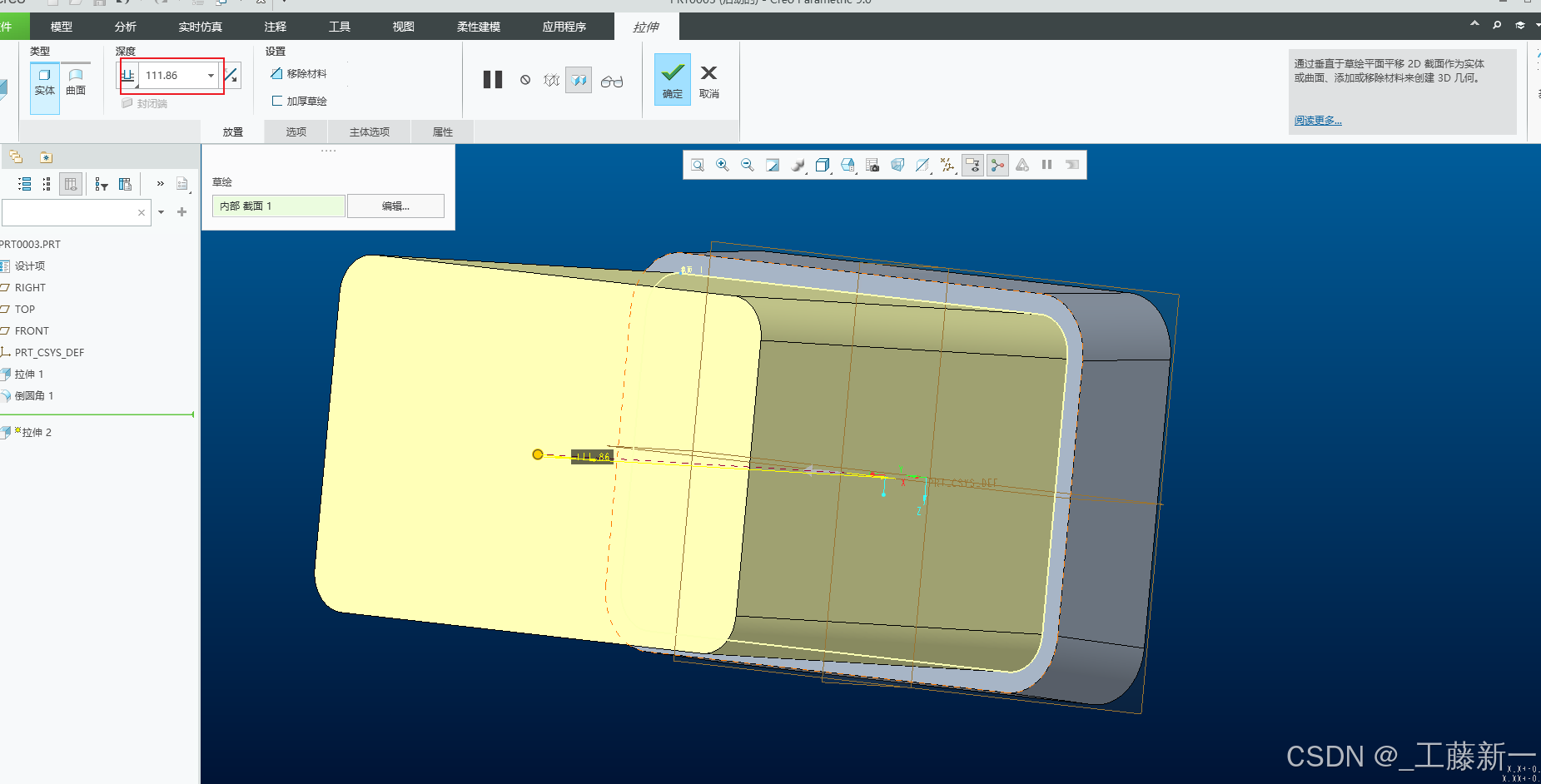Open the datum display filters dropdown

click(x=947, y=165)
